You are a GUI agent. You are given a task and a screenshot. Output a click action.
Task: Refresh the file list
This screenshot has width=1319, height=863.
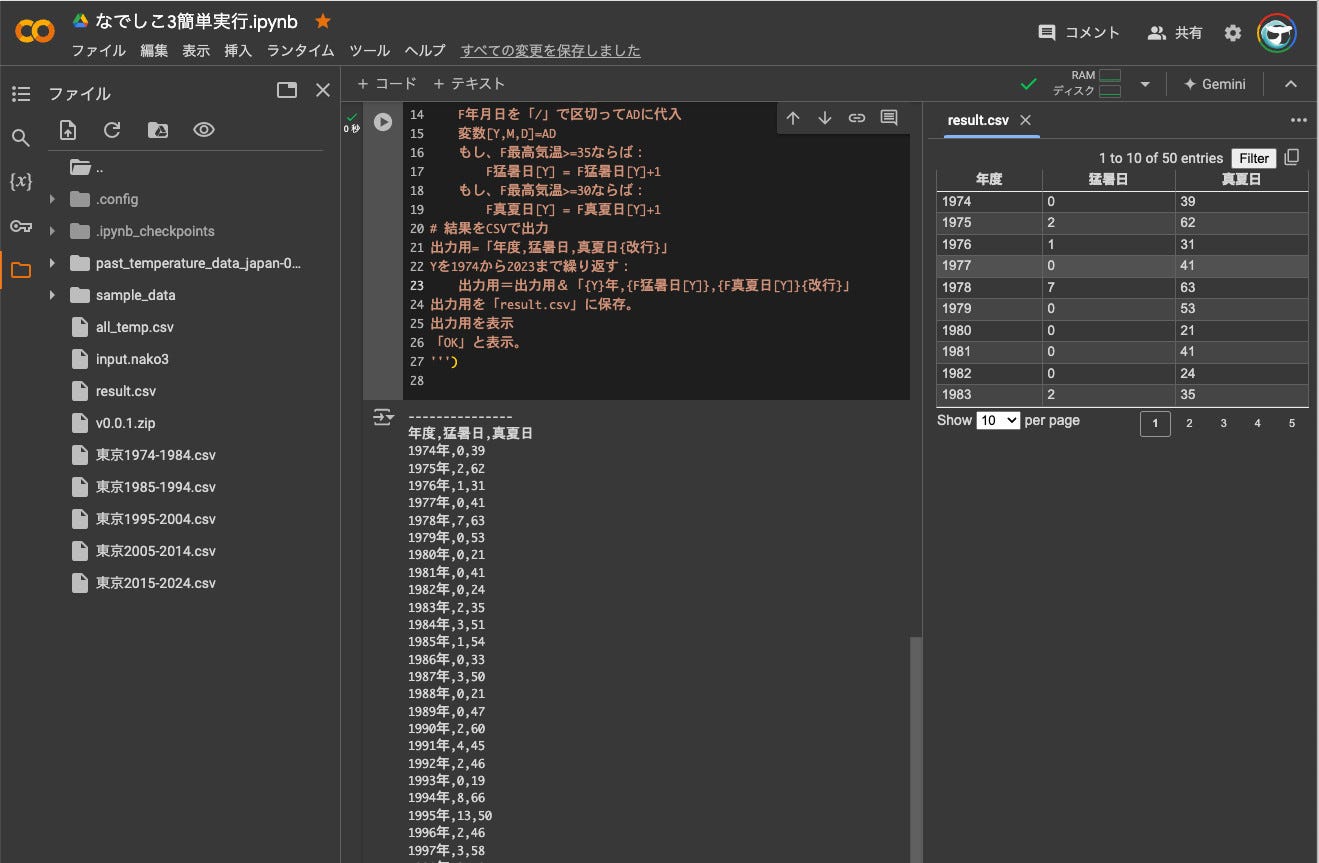click(112, 130)
